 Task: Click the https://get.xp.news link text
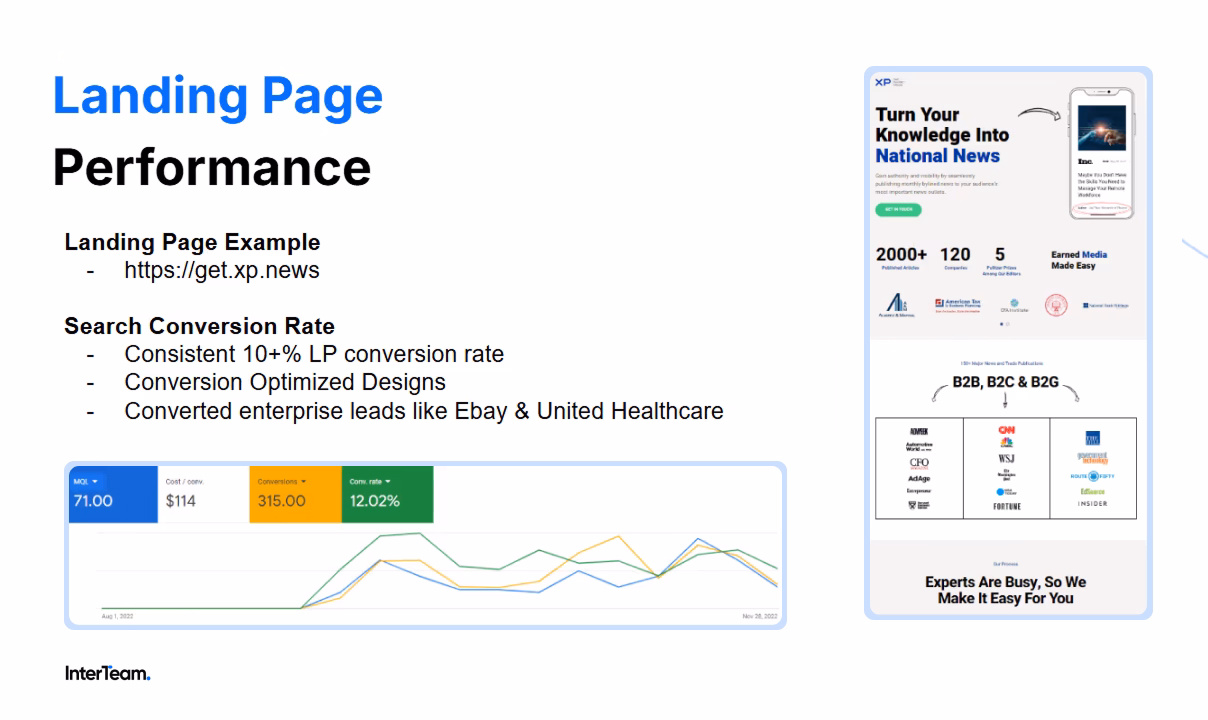coord(222,270)
